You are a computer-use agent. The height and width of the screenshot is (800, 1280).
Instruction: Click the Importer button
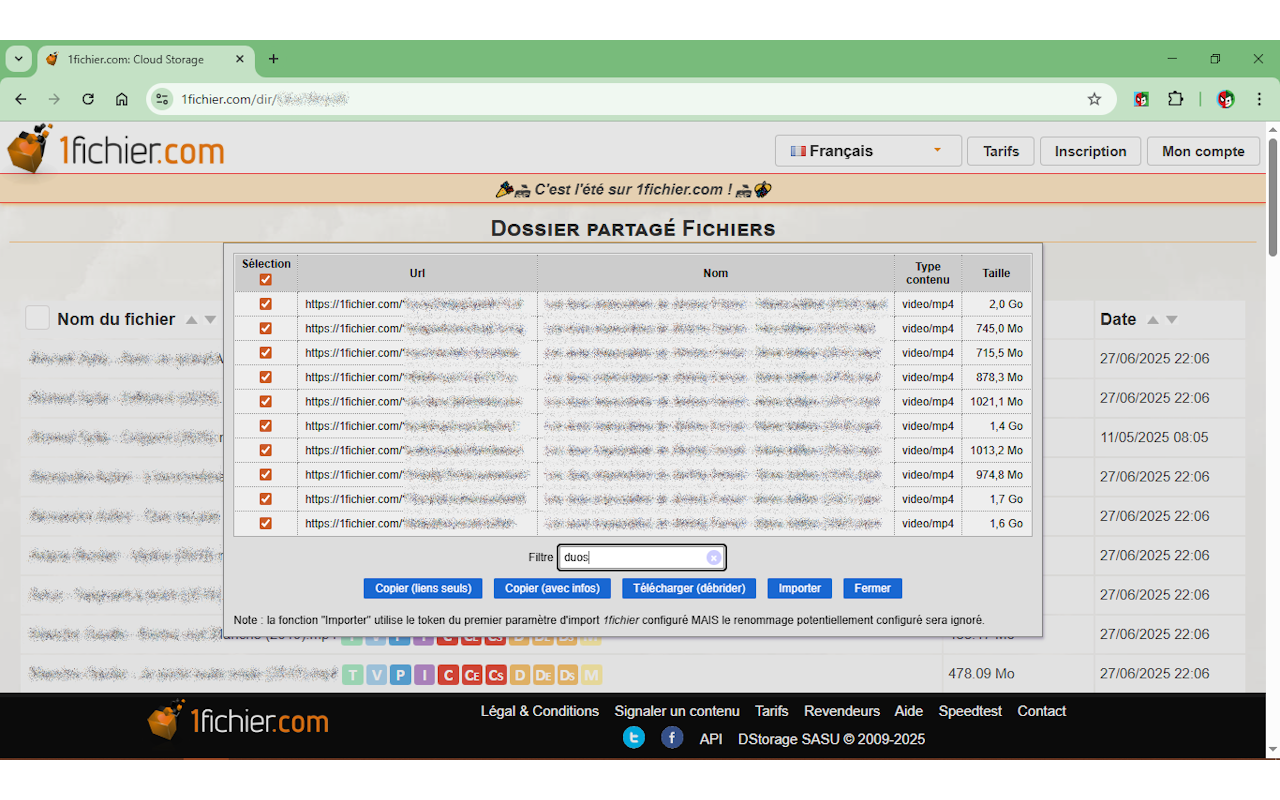[x=800, y=589]
